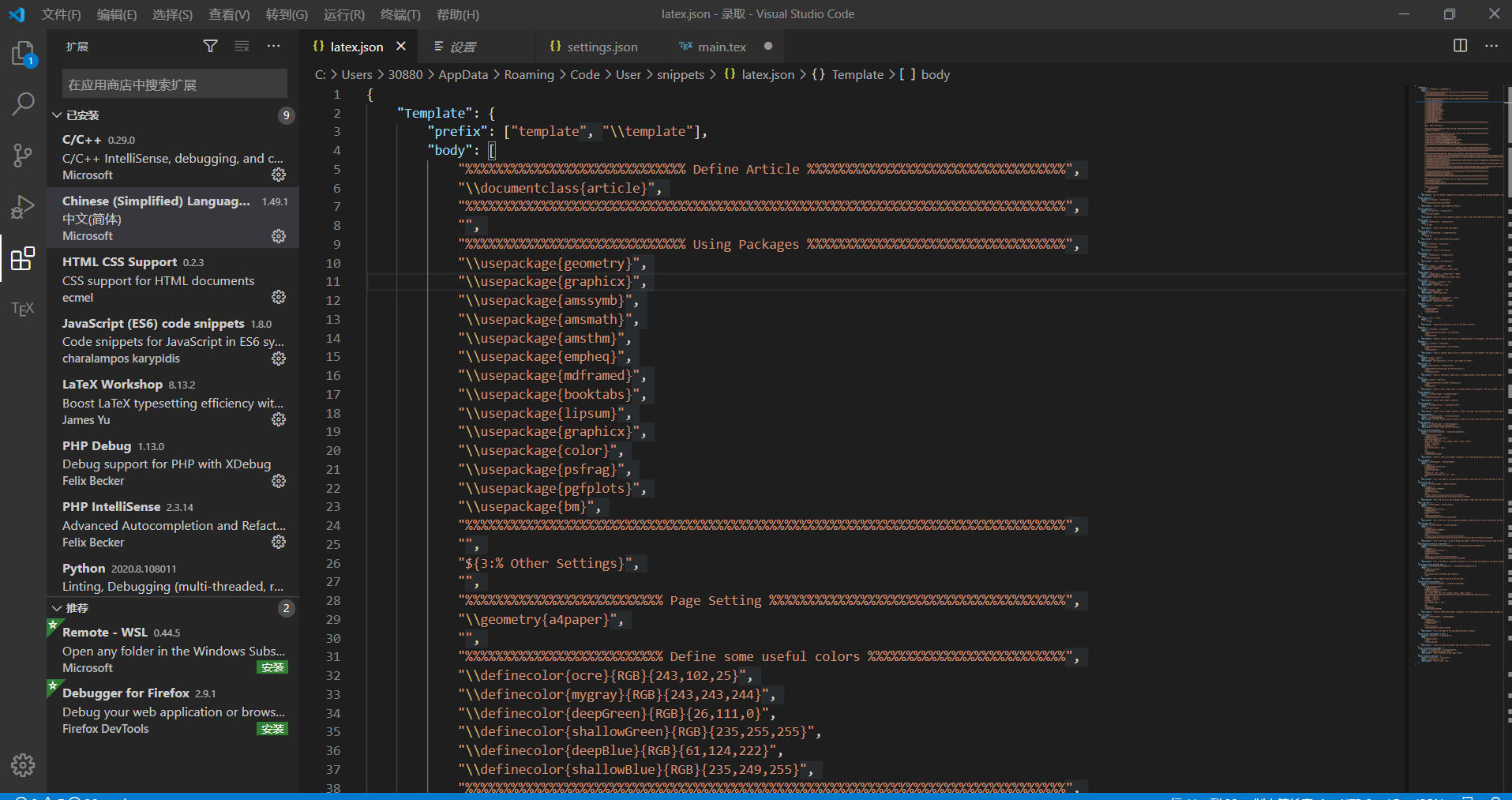1512x800 pixels.
Task: Click the unsaved dot on main.tex tab
Action: (768, 47)
